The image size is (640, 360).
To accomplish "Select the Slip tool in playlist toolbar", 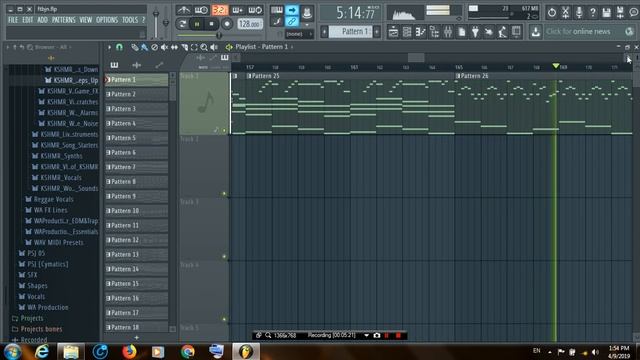I will 174,47.
